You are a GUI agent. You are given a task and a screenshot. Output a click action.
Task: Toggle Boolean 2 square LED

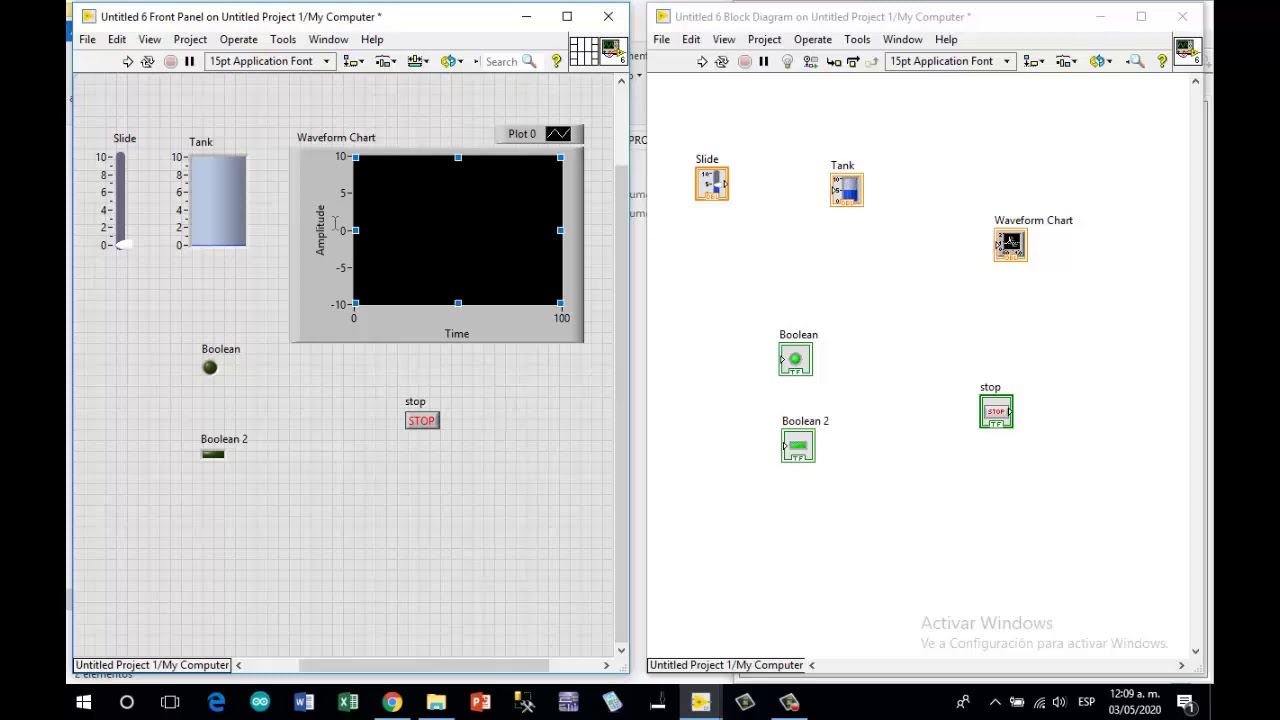213,454
